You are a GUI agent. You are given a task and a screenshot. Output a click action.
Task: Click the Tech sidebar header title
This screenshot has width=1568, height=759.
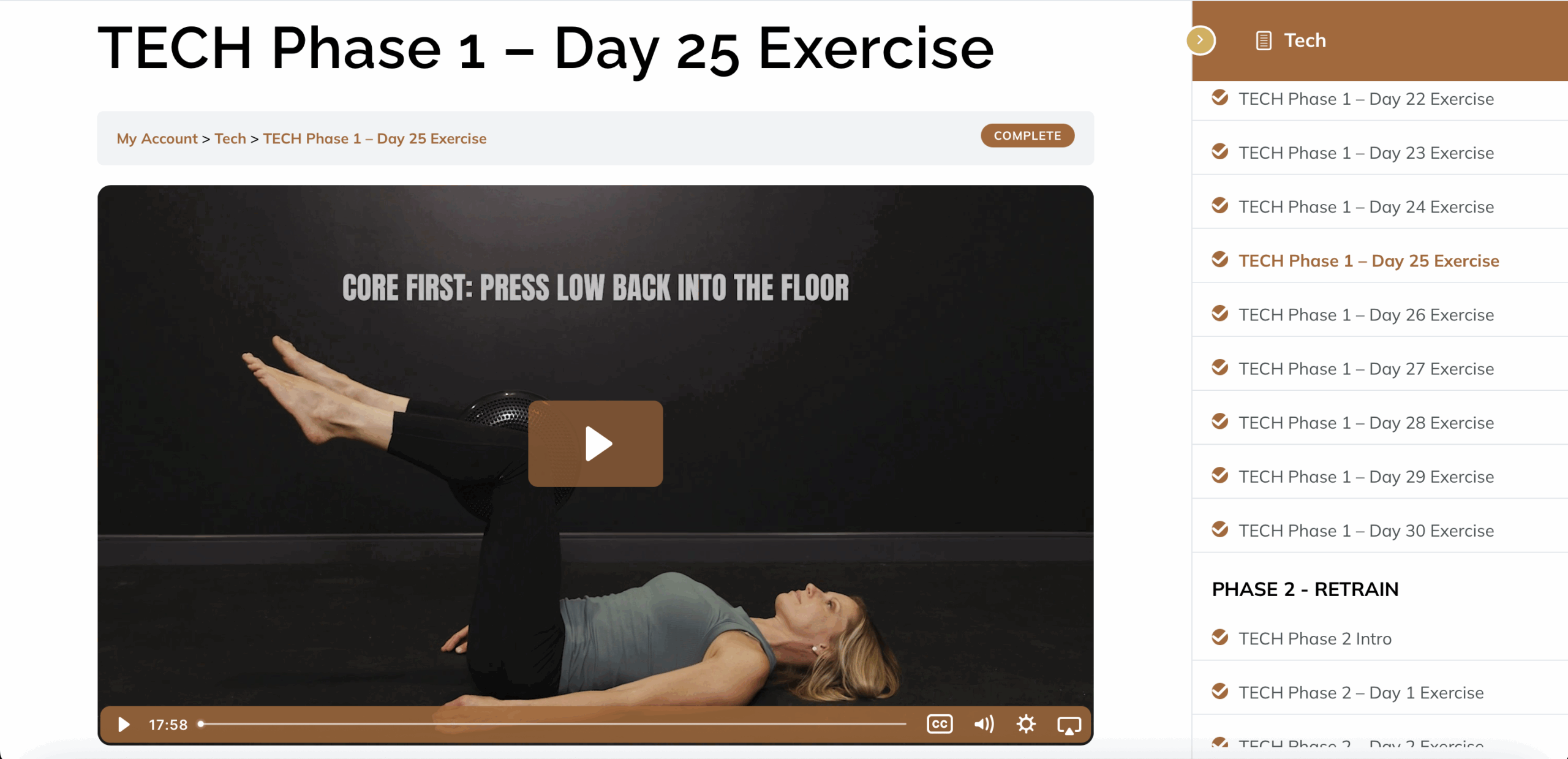pos(1305,40)
